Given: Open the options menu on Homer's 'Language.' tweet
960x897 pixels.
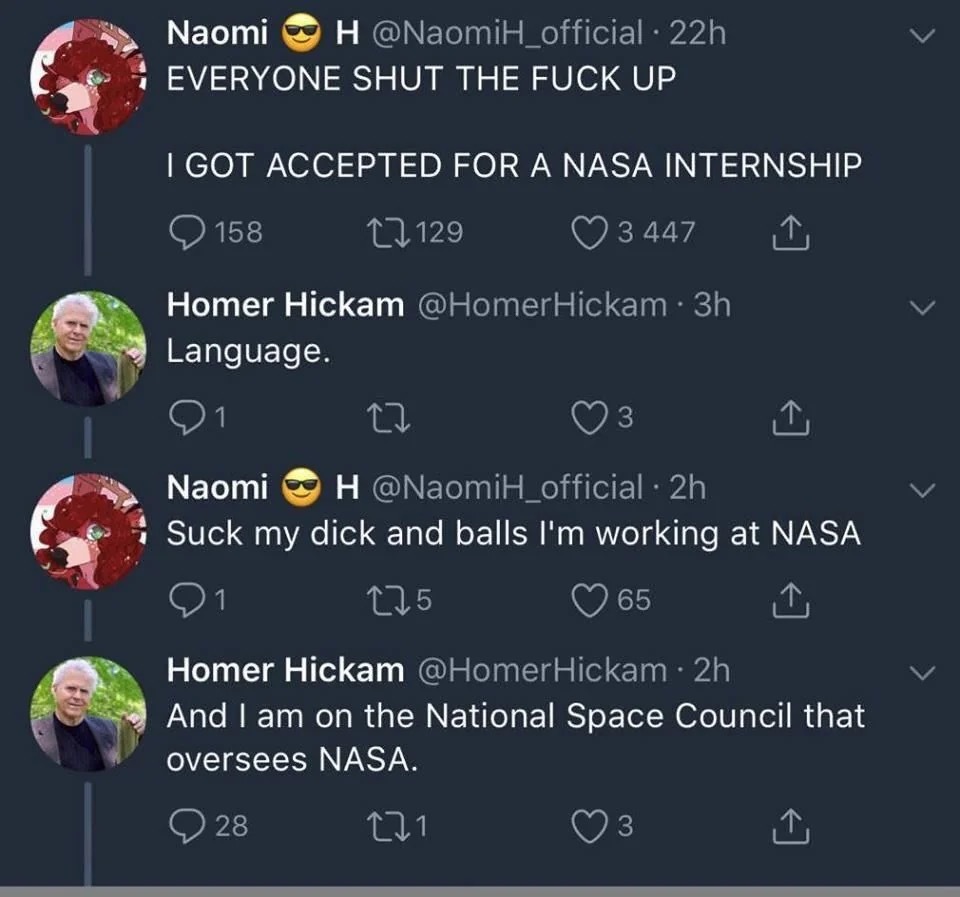Looking at the screenshot, I should tap(920, 309).
